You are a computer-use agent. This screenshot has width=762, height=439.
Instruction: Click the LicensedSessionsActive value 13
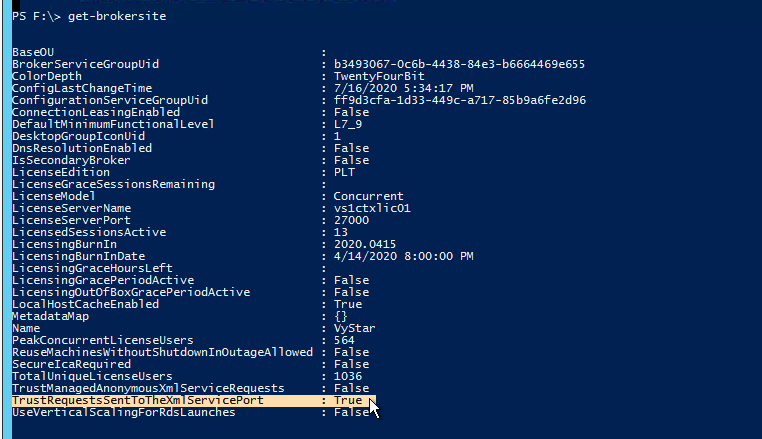[x=341, y=232]
